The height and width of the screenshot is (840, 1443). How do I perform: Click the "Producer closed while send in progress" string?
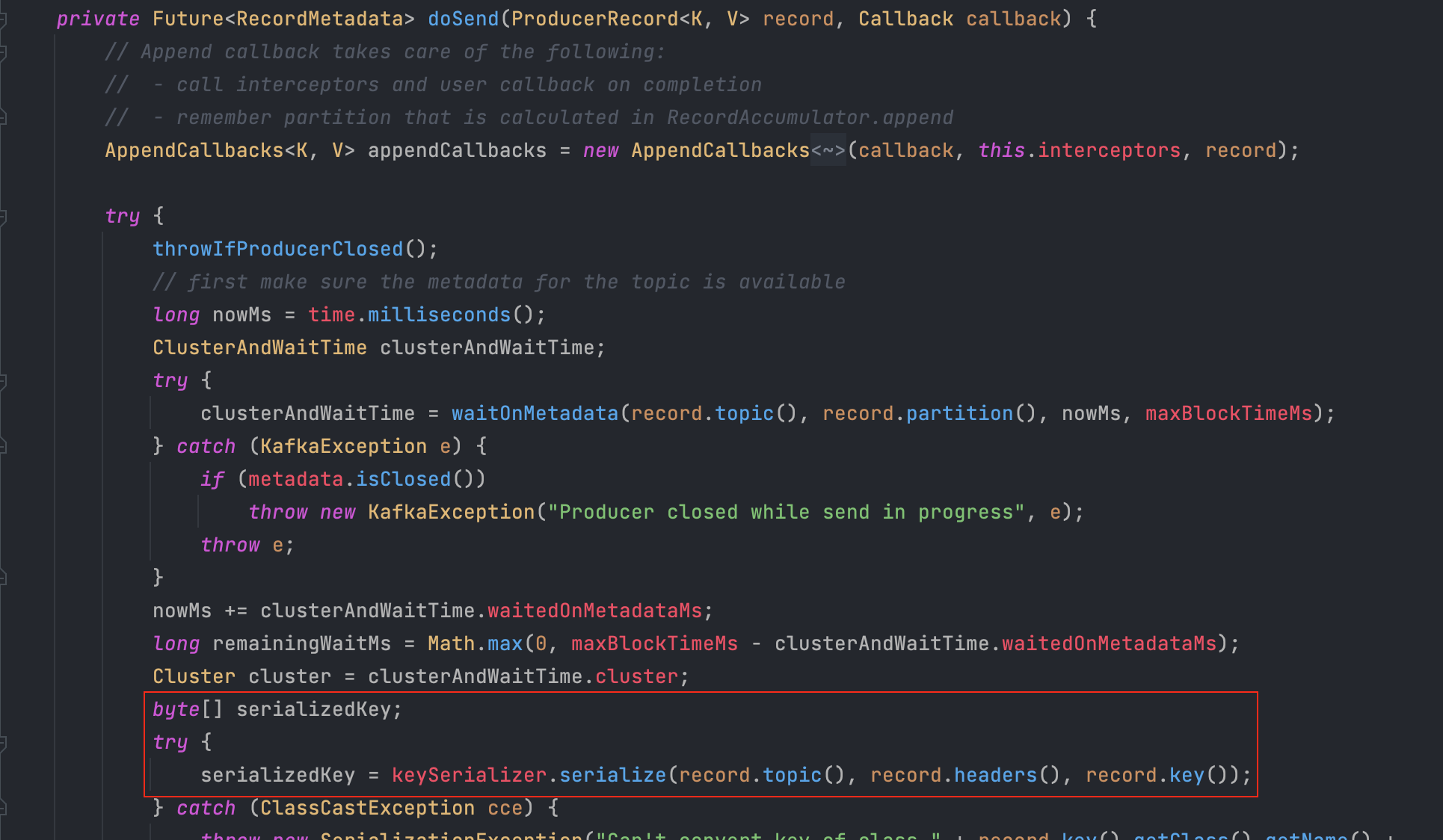[785, 513]
